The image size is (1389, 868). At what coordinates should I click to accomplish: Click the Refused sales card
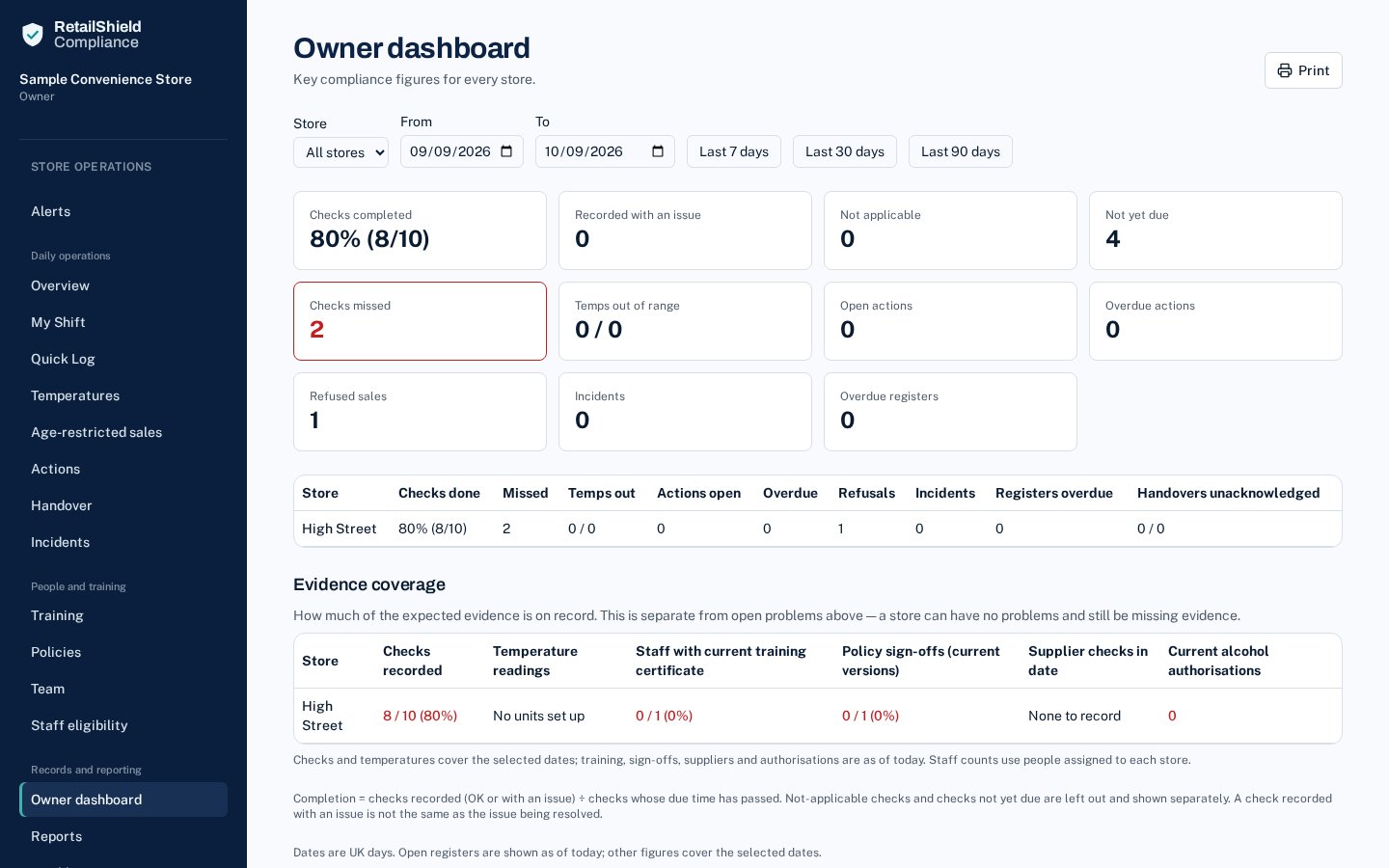coord(420,412)
